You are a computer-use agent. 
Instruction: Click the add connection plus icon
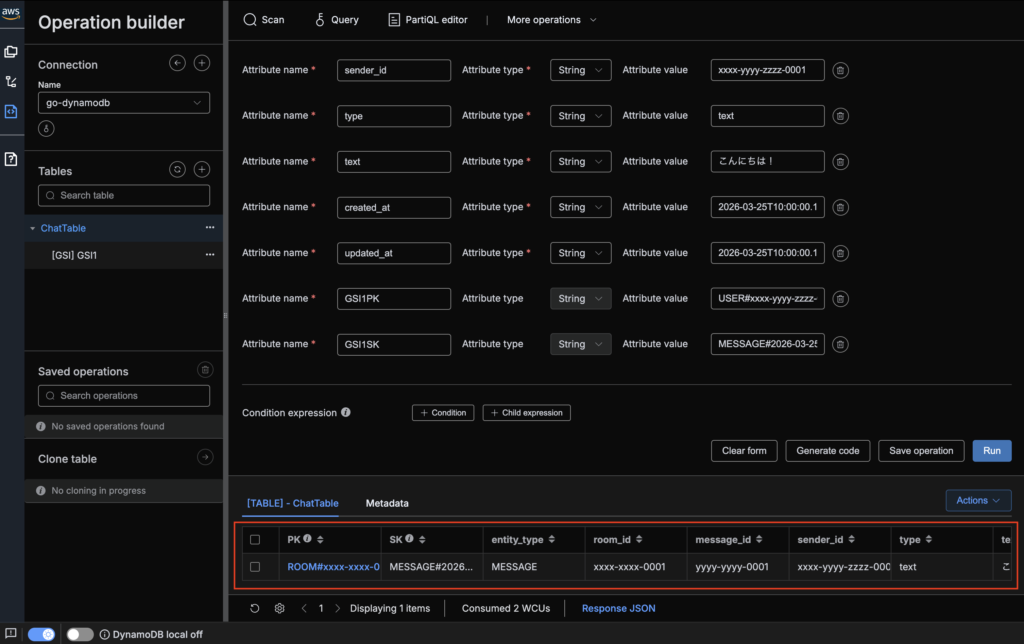click(201, 63)
